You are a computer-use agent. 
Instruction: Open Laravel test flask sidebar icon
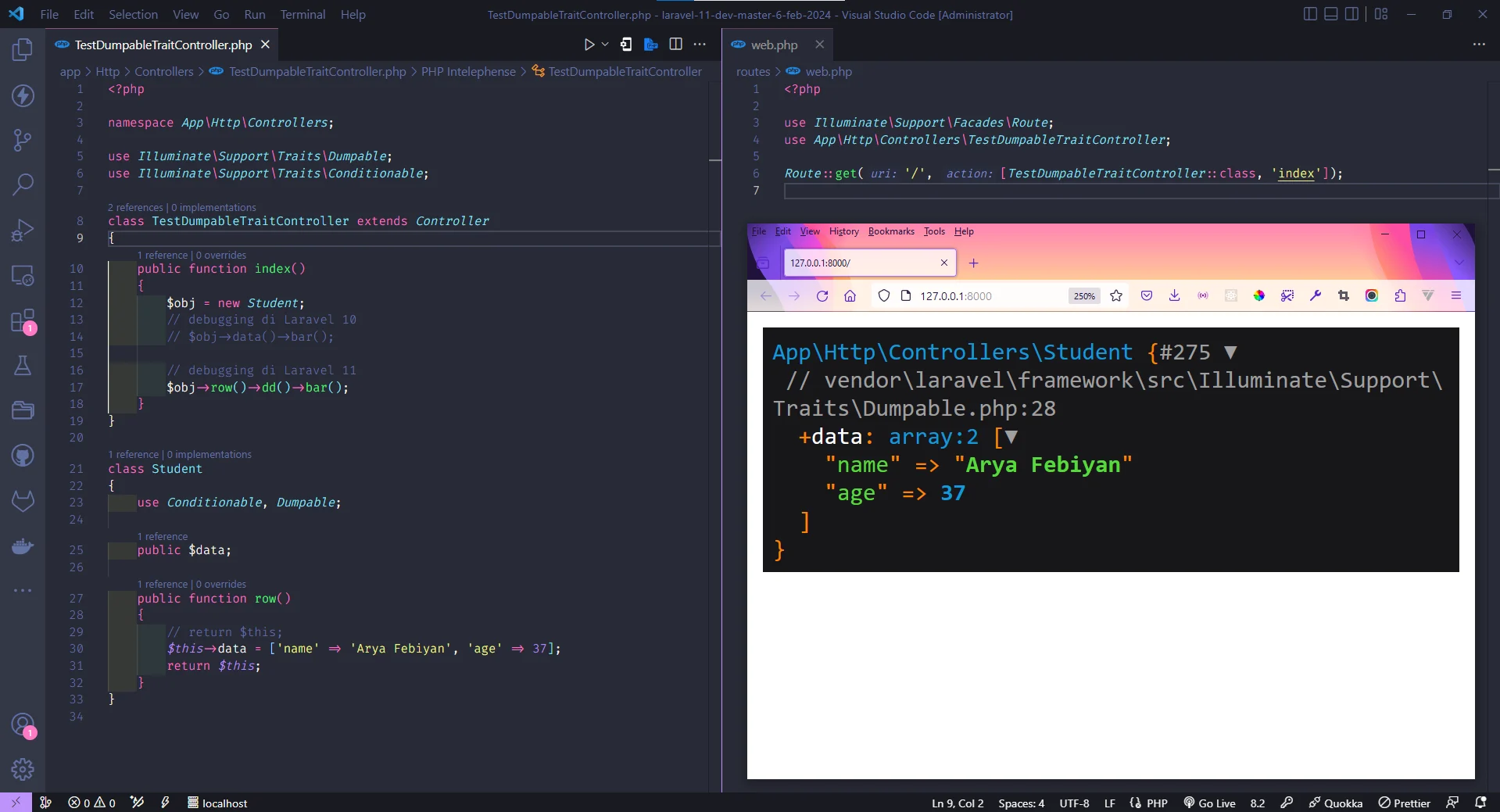23,365
